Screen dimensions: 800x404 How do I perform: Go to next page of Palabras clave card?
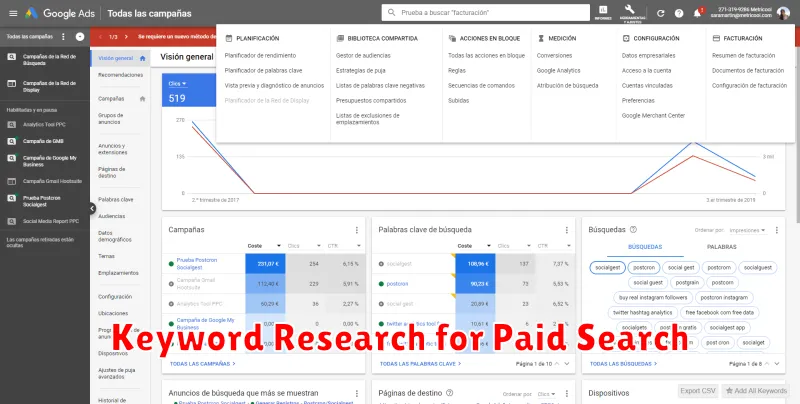[567, 364]
